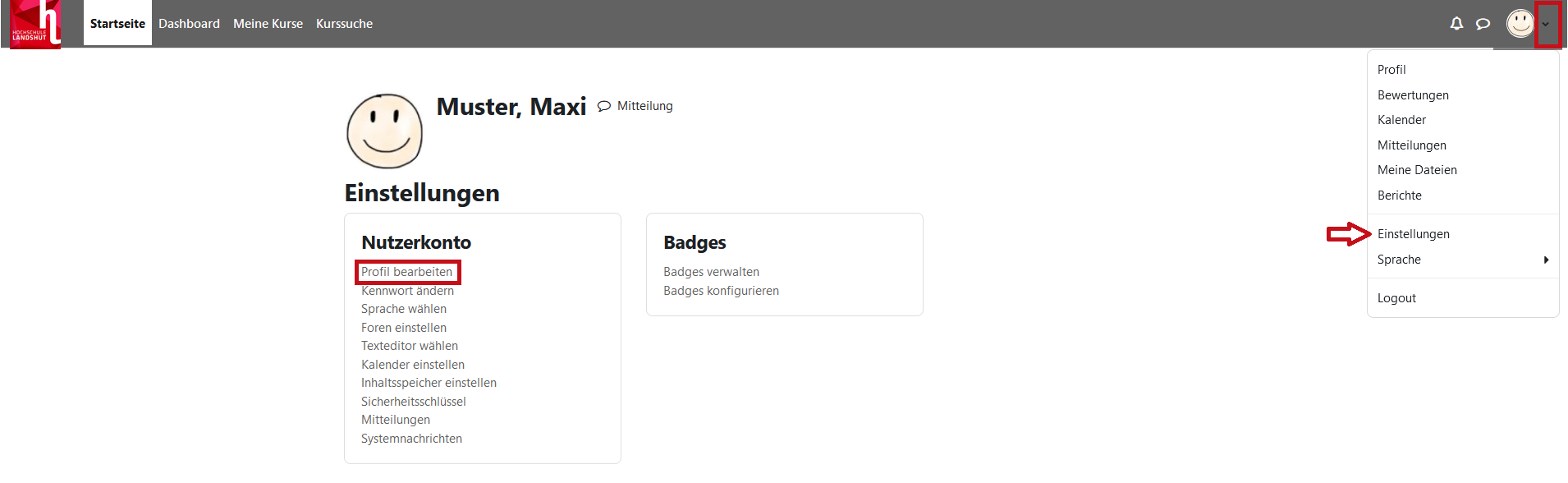Viewport: 1568px width, 483px height.
Task: Click the Badges verwalten link
Action: tap(711, 272)
